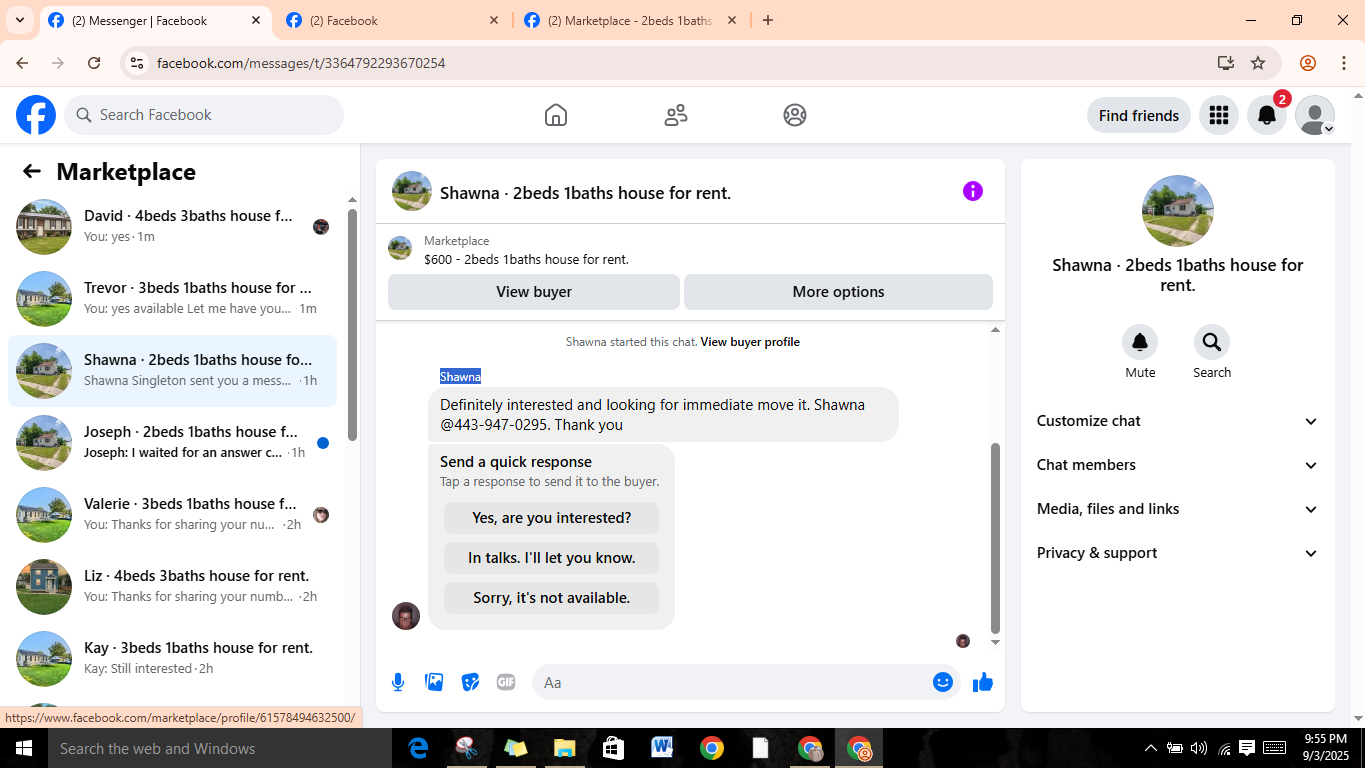Close the (2) Facebook browser tab

(494, 20)
